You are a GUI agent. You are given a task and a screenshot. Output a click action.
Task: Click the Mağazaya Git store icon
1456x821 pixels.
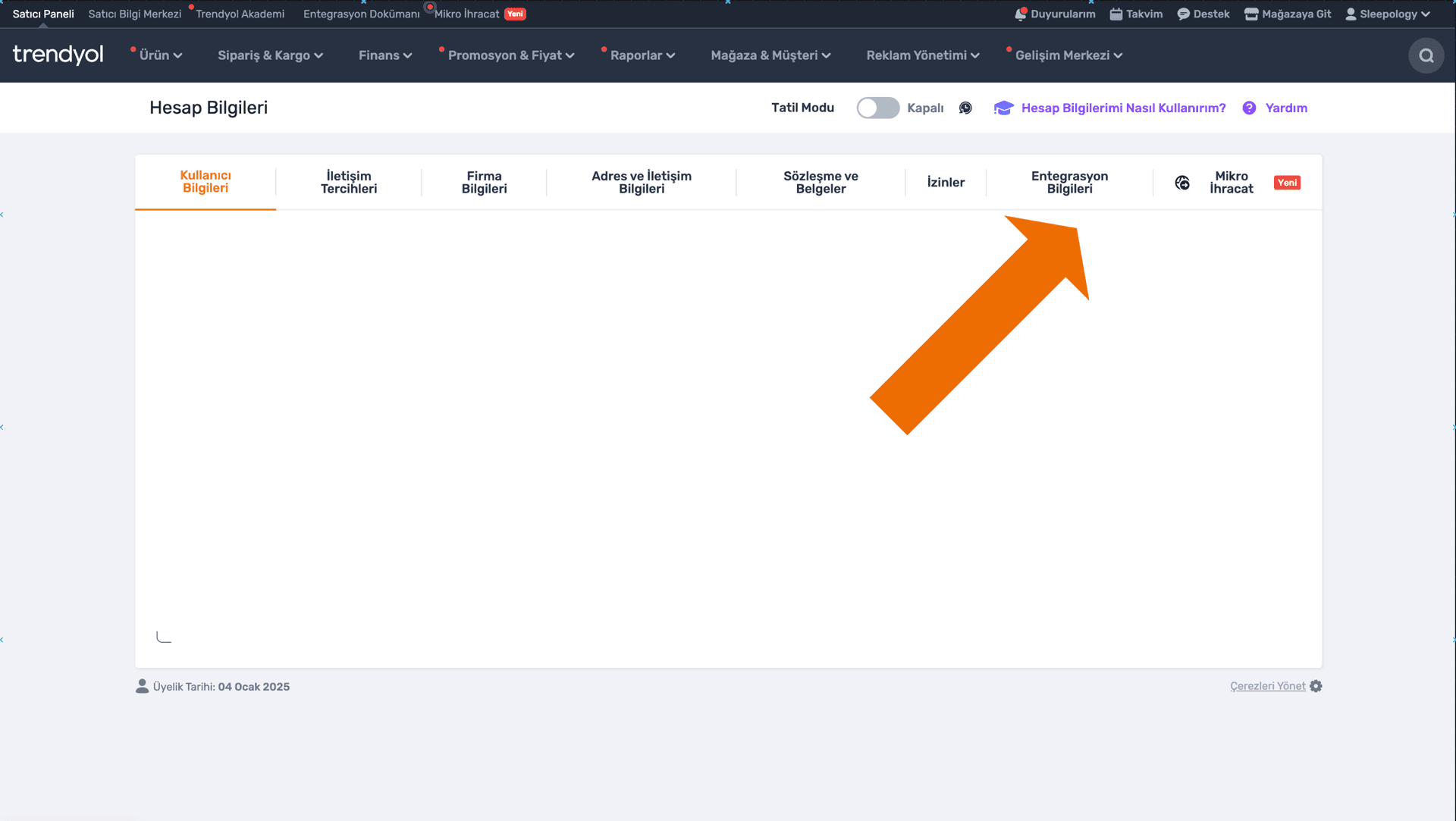1251,14
